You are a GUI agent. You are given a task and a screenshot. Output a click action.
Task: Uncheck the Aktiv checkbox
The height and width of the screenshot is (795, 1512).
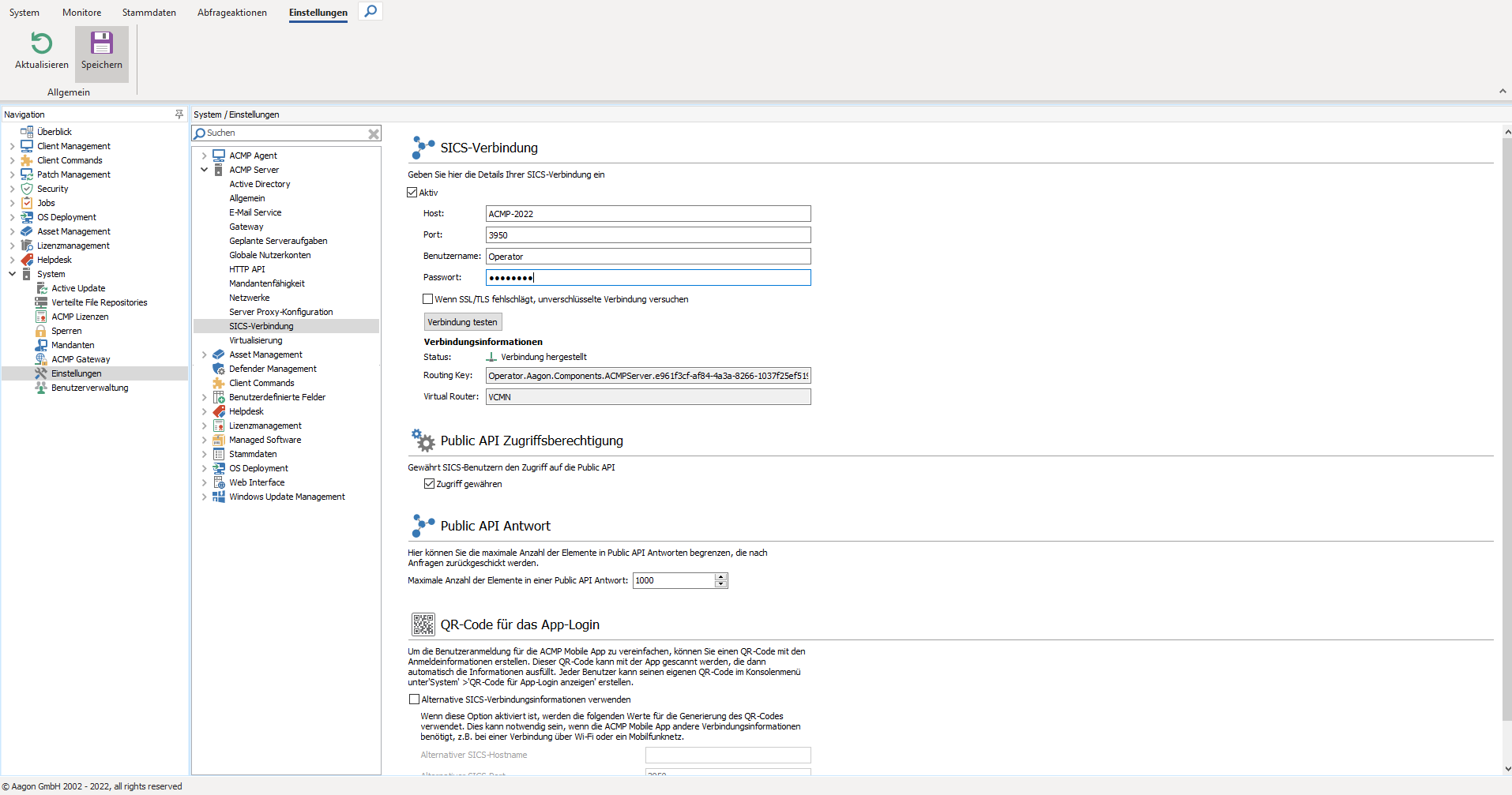[412, 193]
